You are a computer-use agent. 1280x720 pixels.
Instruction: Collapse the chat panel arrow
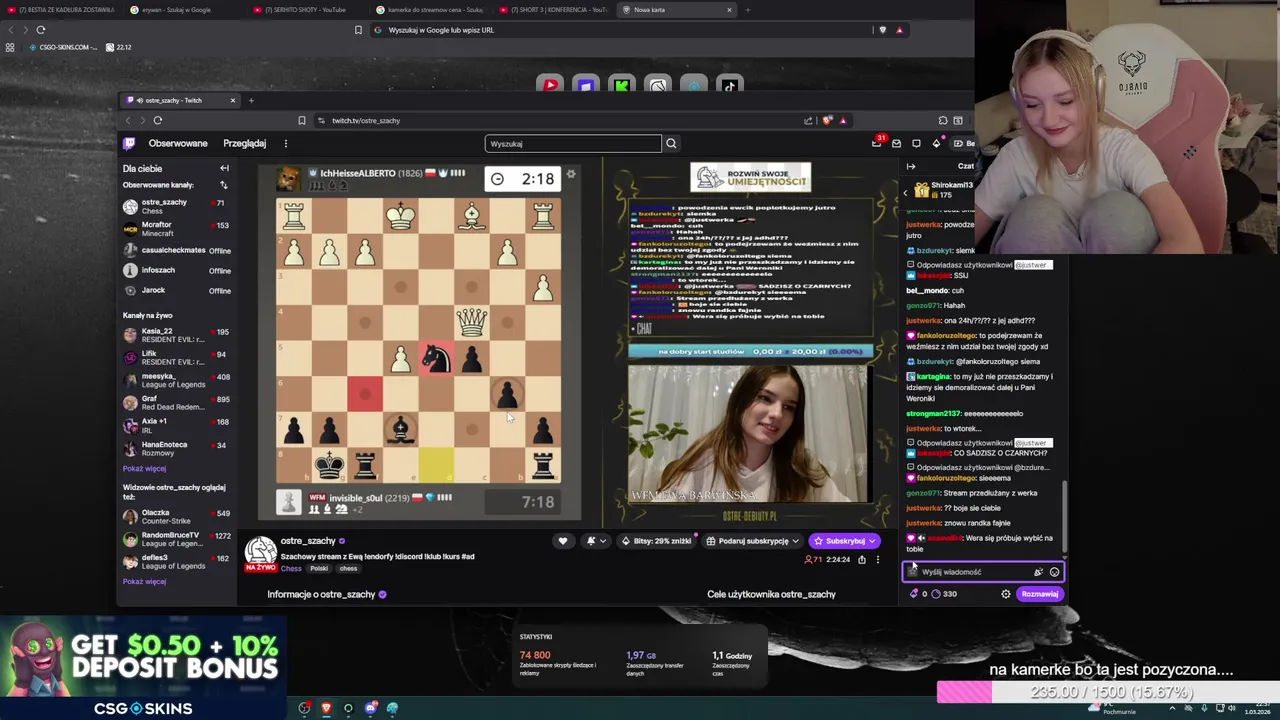tap(911, 166)
